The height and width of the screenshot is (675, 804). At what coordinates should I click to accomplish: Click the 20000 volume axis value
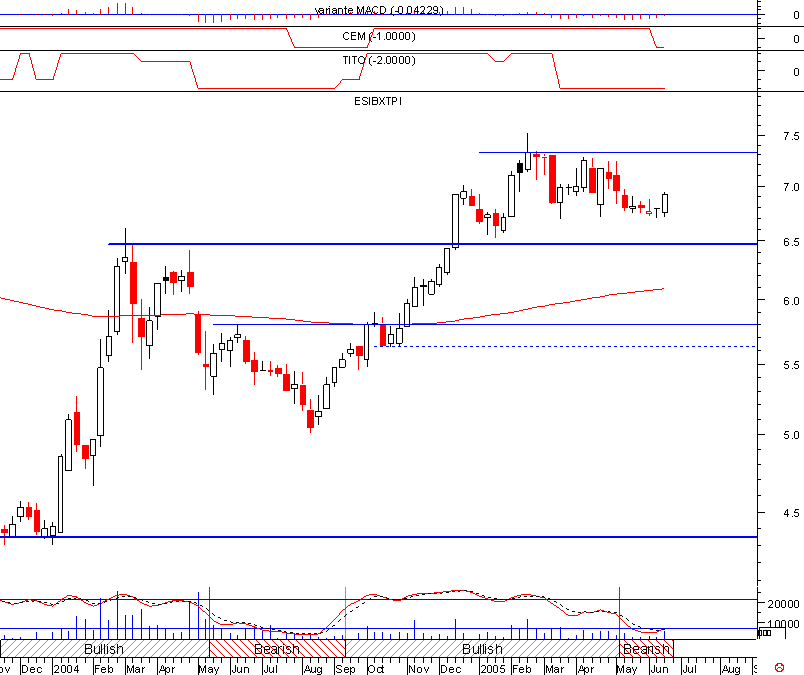point(783,604)
